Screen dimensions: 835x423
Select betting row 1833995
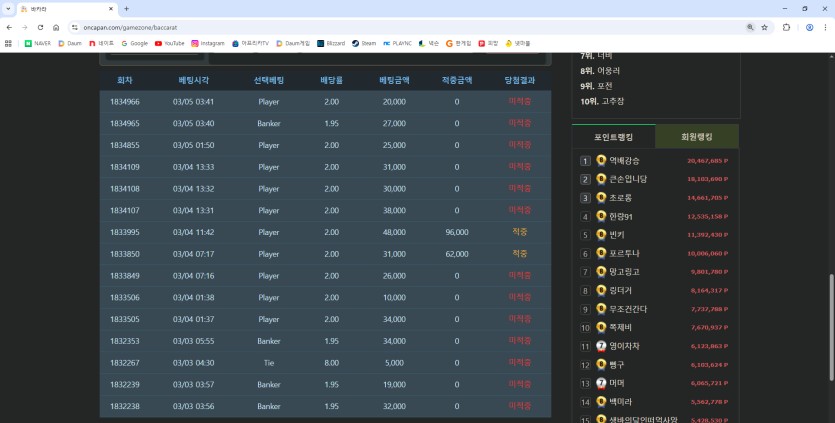(325, 232)
